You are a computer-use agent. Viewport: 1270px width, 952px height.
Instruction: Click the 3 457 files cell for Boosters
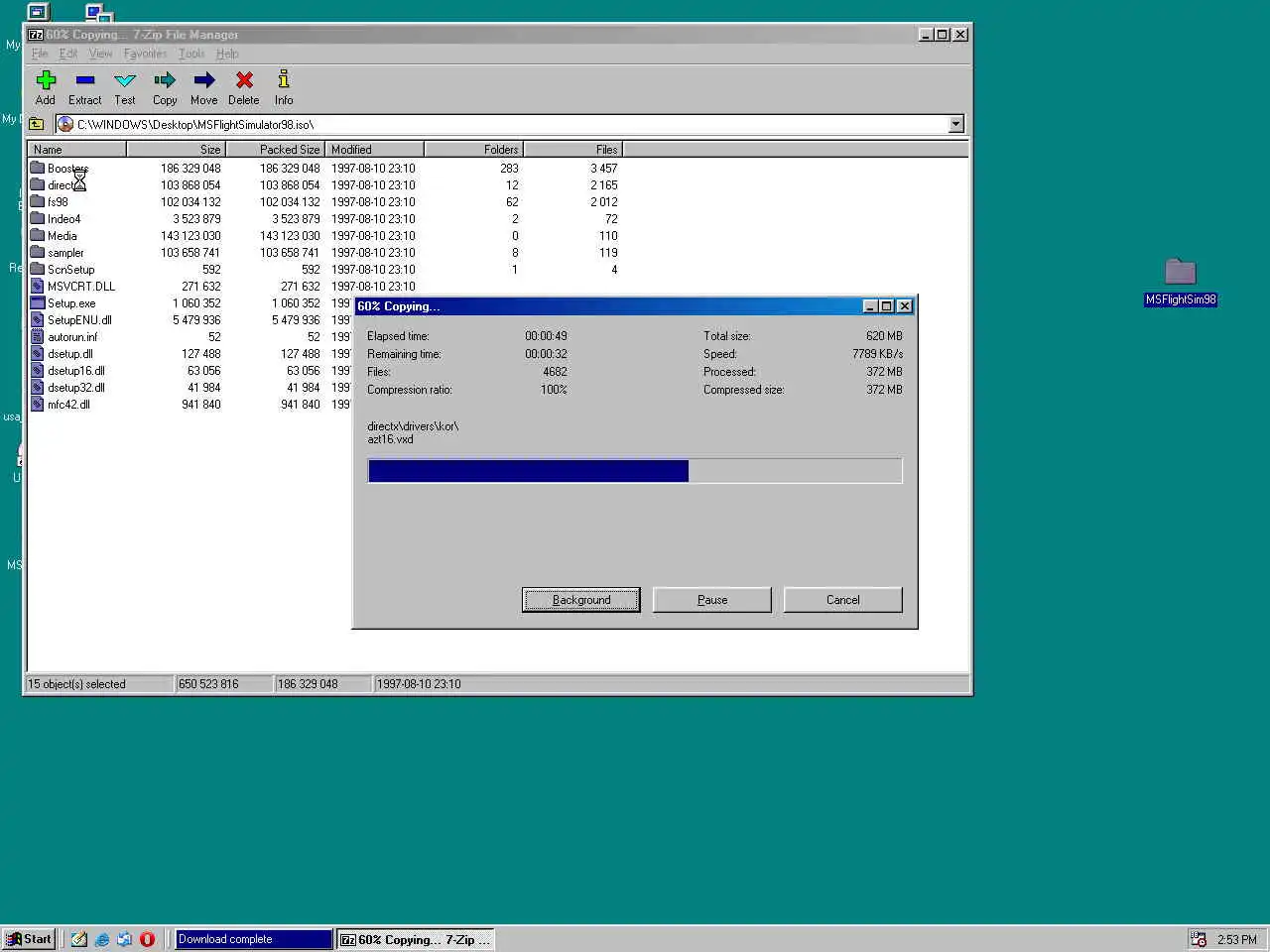coord(603,169)
